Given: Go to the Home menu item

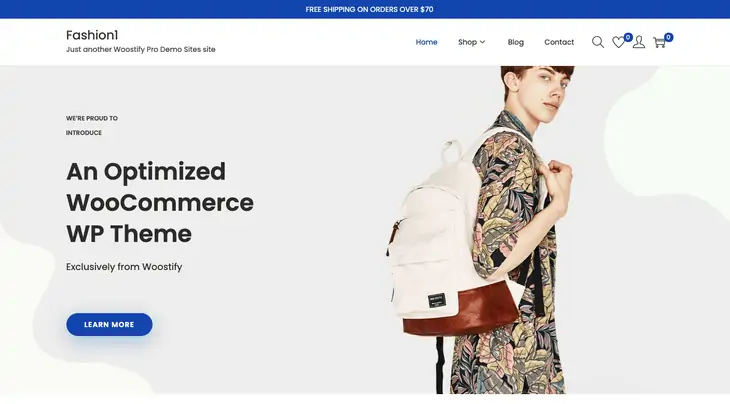Looking at the screenshot, I should point(426,42).
